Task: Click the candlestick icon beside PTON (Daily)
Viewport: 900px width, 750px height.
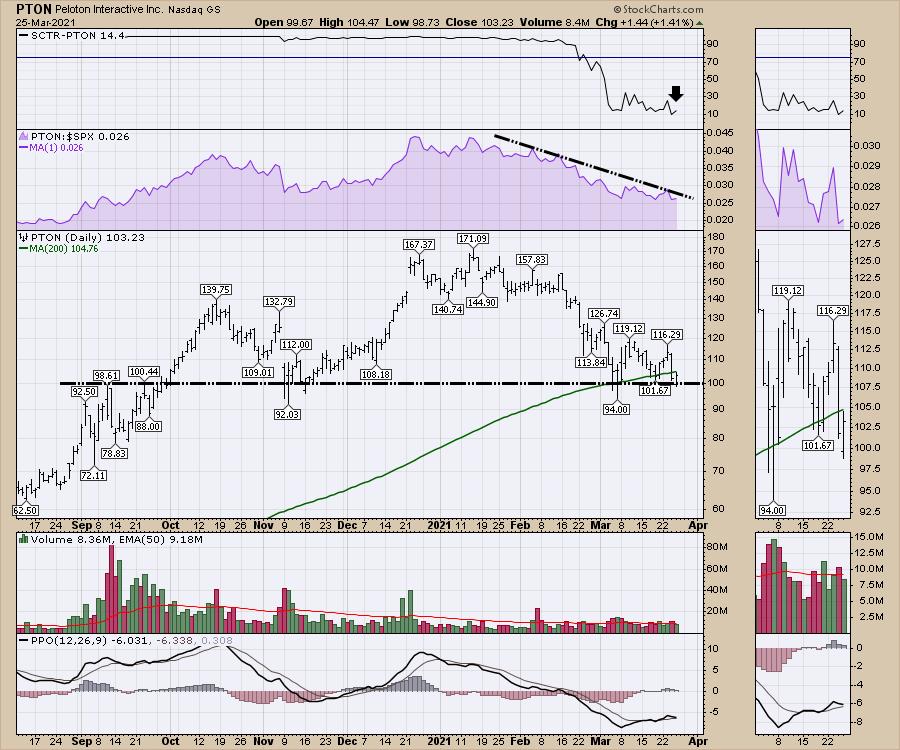Action: tap(22, 239)
